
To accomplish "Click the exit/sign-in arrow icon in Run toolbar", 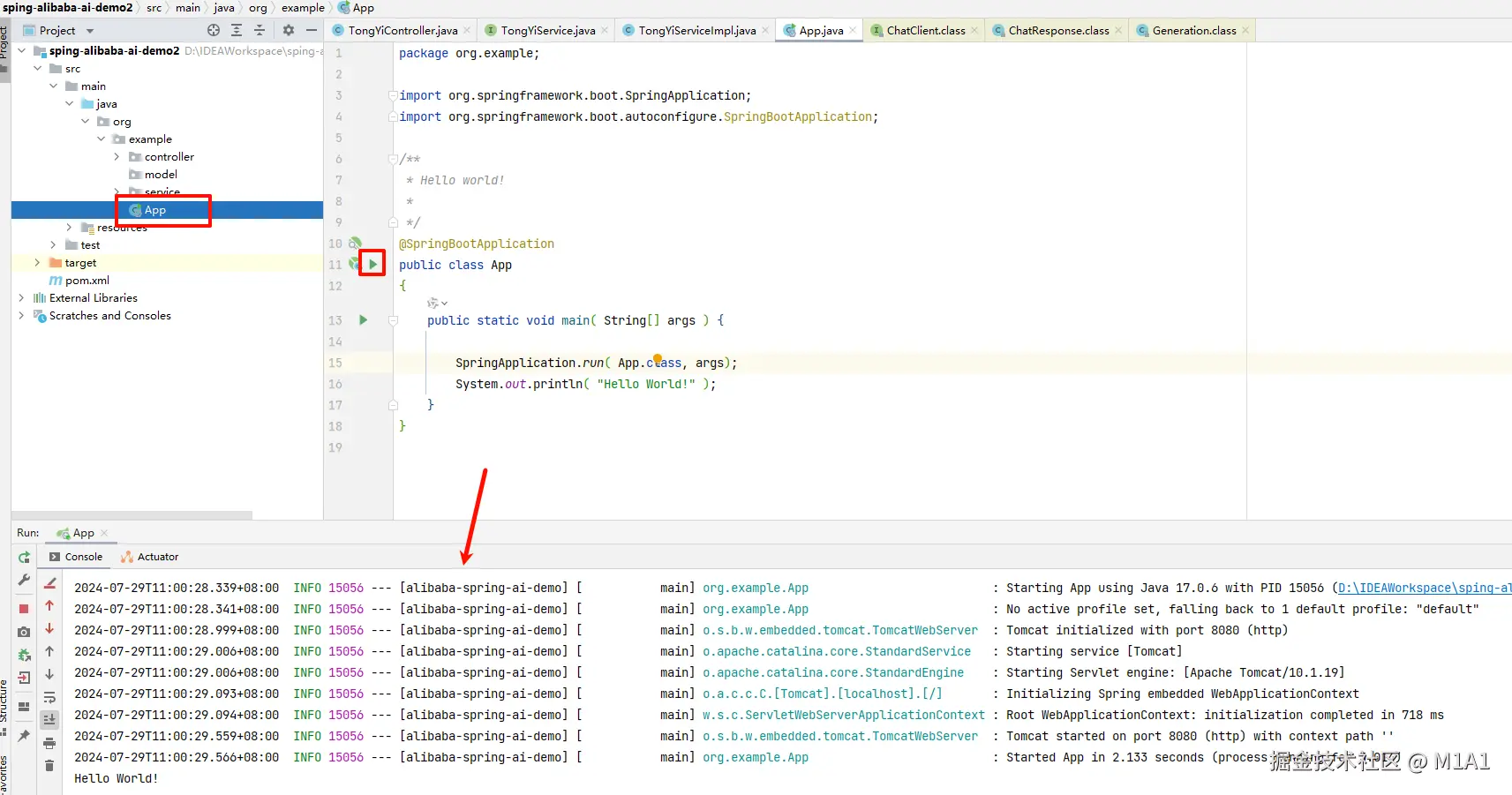I will pos(24,678).
